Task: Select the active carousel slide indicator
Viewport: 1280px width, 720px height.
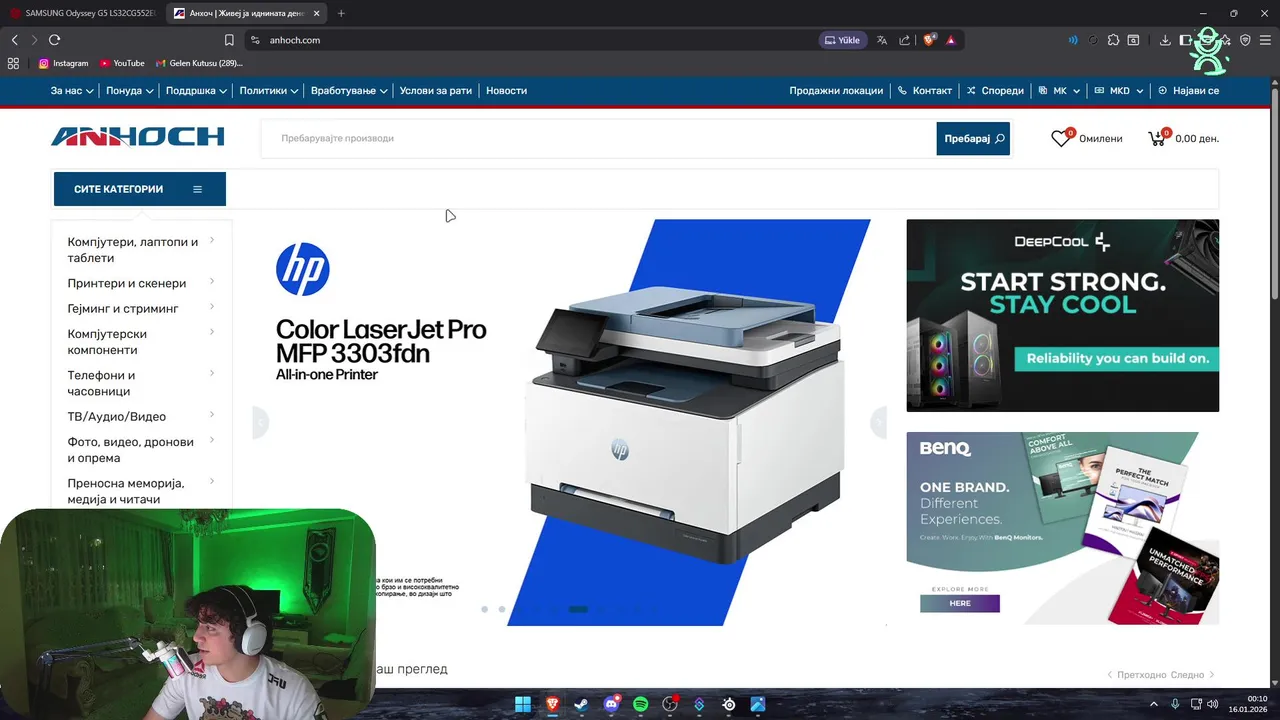Action: click(x=578, y=609)
